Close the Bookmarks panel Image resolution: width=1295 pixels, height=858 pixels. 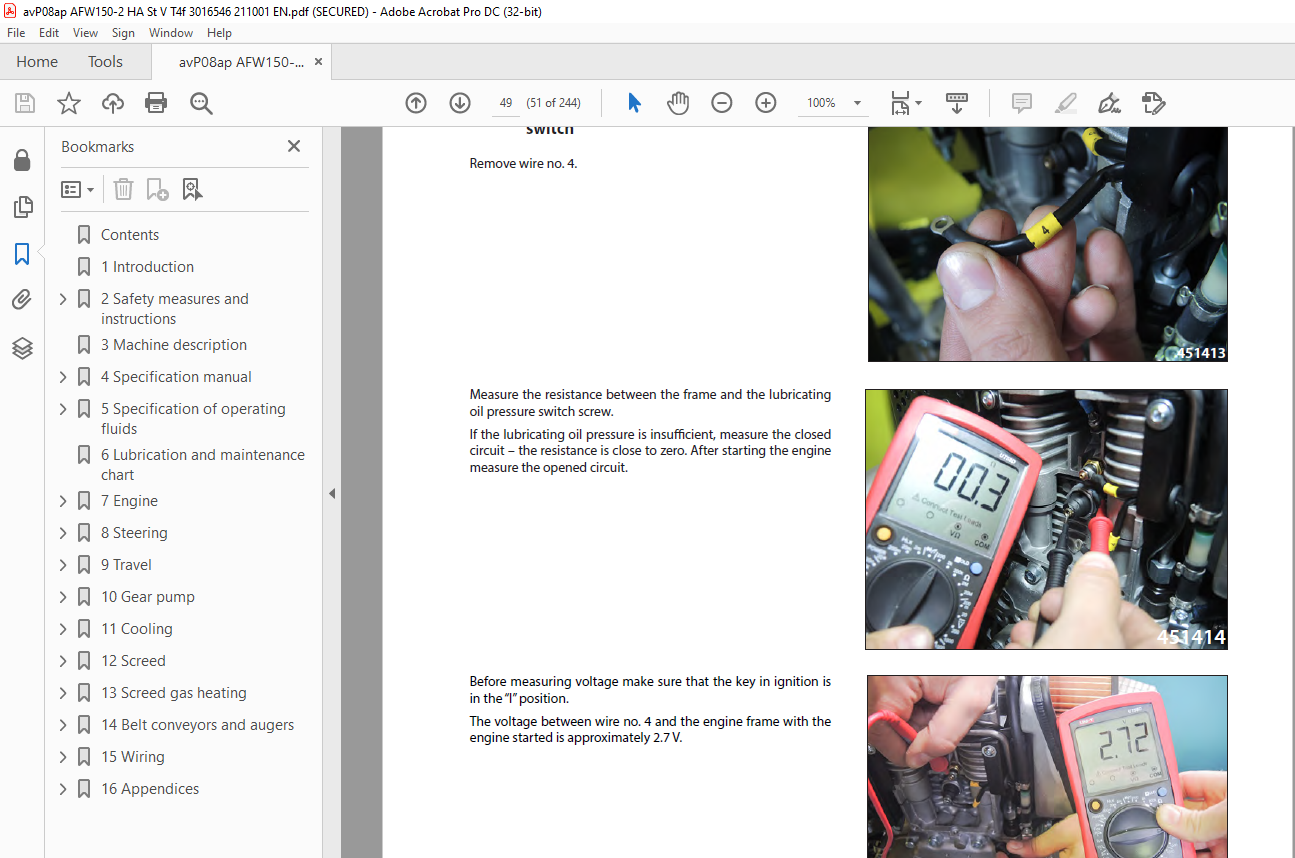(x=294, y=146)
